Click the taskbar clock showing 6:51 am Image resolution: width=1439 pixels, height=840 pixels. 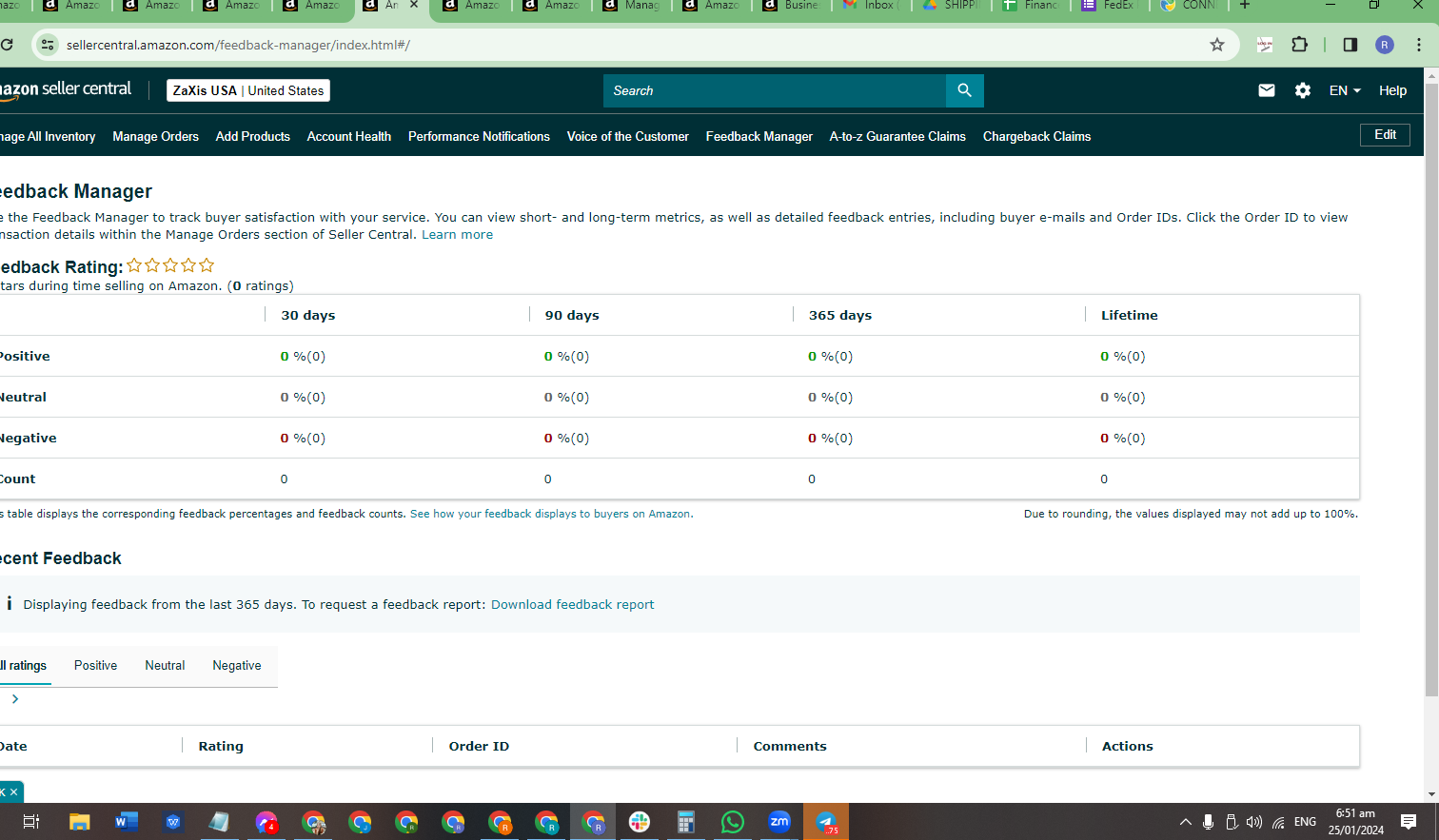click(1356, 822)
